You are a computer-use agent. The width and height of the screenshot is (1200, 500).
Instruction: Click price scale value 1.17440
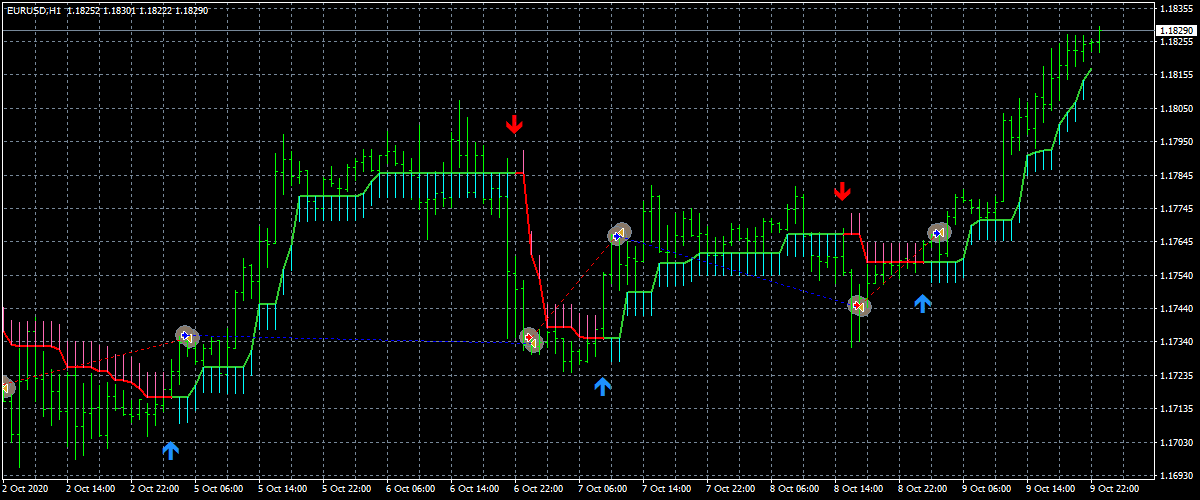[x=1175, y=309]
